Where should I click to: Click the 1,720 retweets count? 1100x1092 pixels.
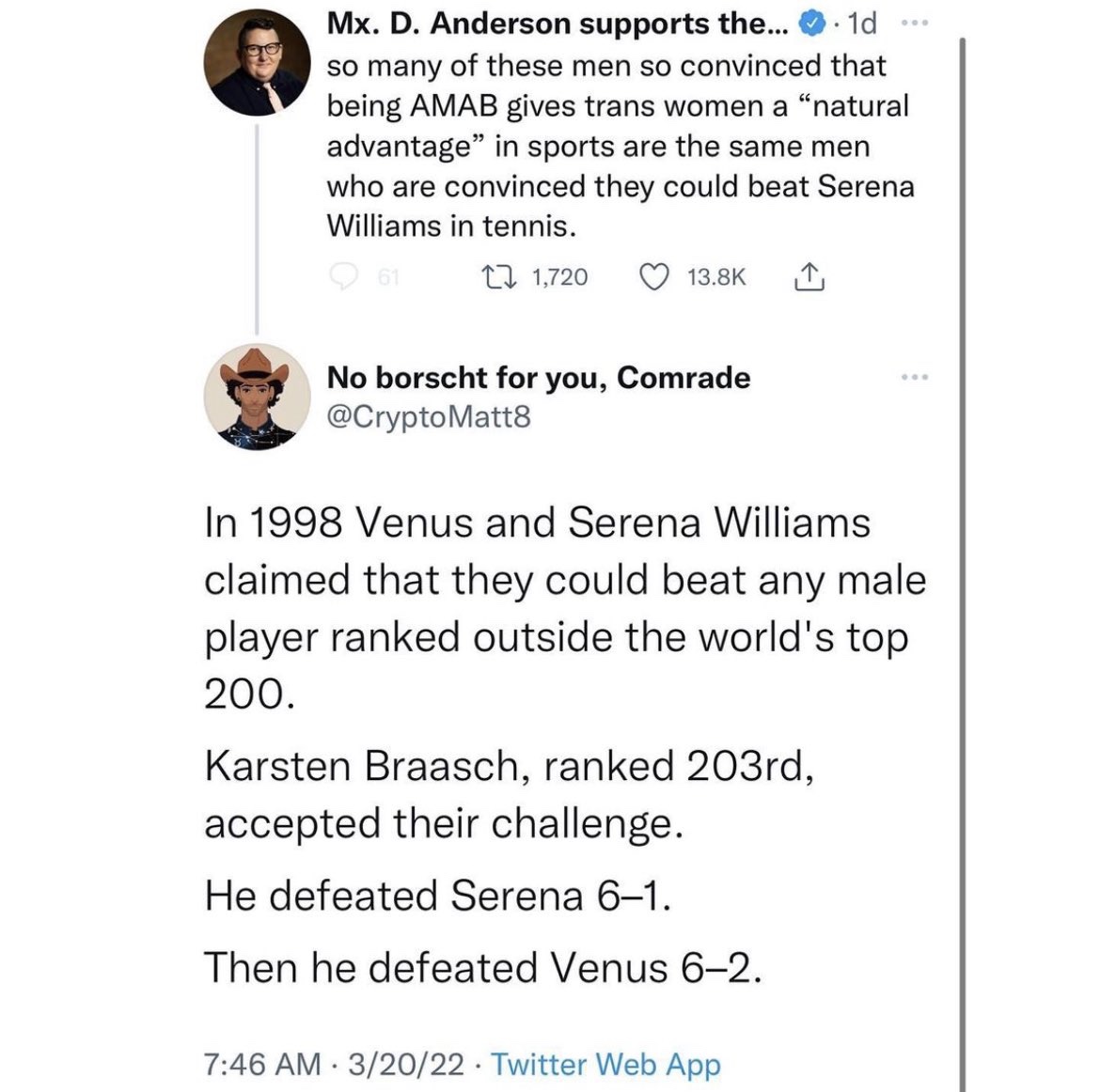(559, 276)
